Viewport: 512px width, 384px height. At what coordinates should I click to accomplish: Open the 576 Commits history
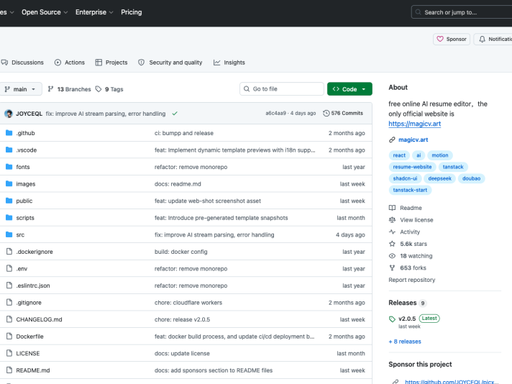(x=343, y=113)
